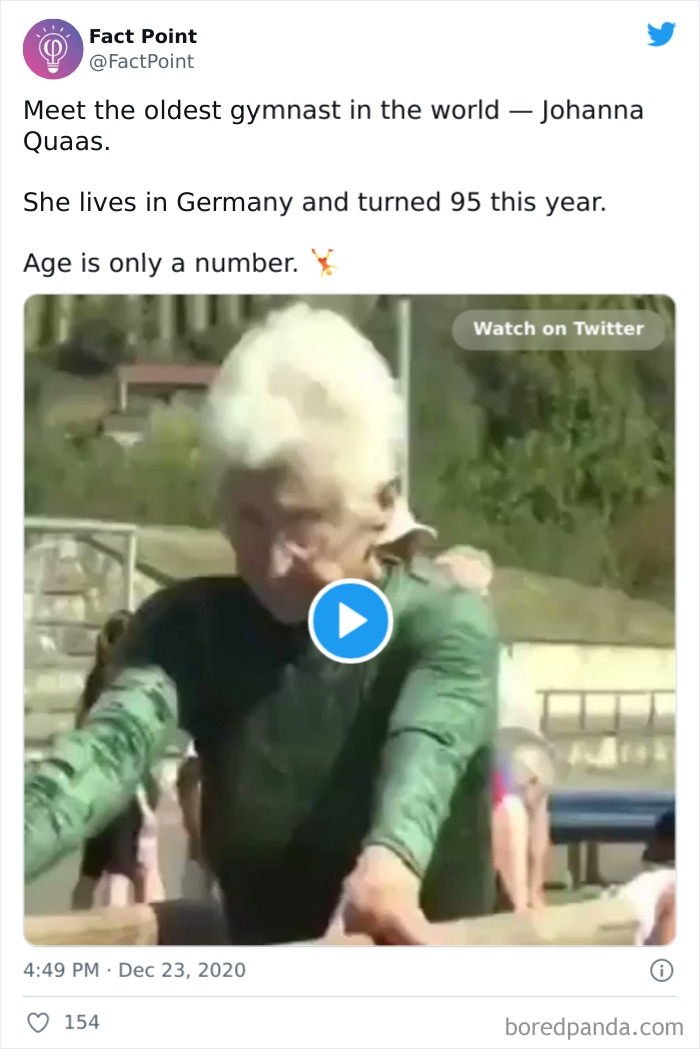
Task: Click the Fact Point display name
Action: pos(143,36)
